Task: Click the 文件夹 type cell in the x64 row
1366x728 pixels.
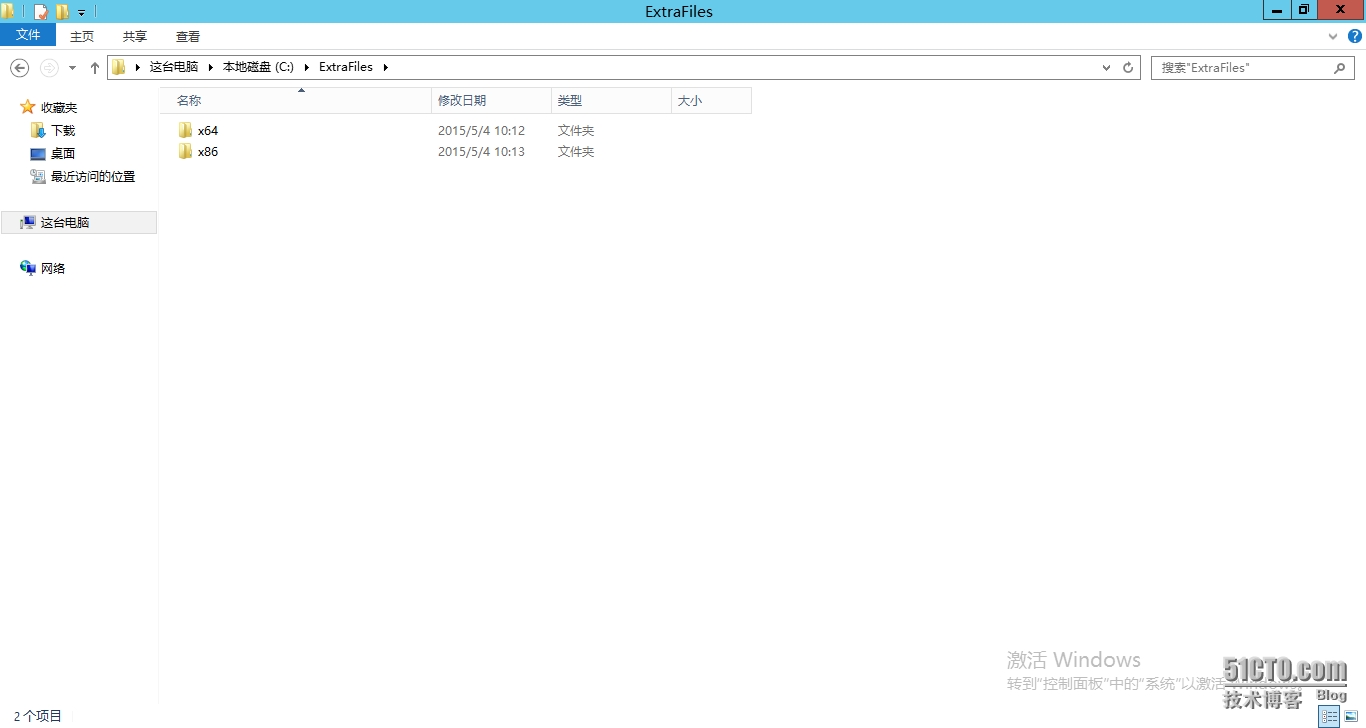Action: 576,131
